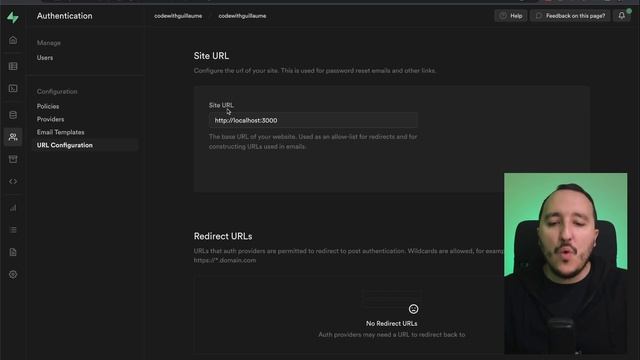
Task: Click the Configuration section label
Action: pos(57,91)
